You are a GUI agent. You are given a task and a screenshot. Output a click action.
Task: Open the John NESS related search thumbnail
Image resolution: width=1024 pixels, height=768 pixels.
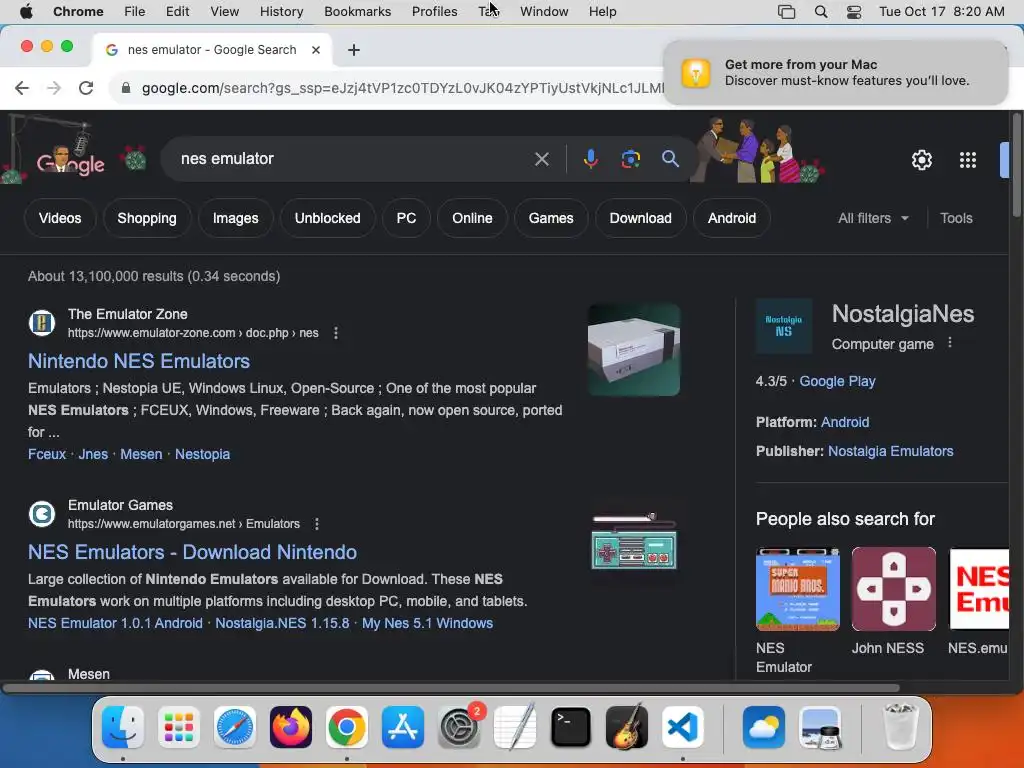tap(893, 589)
